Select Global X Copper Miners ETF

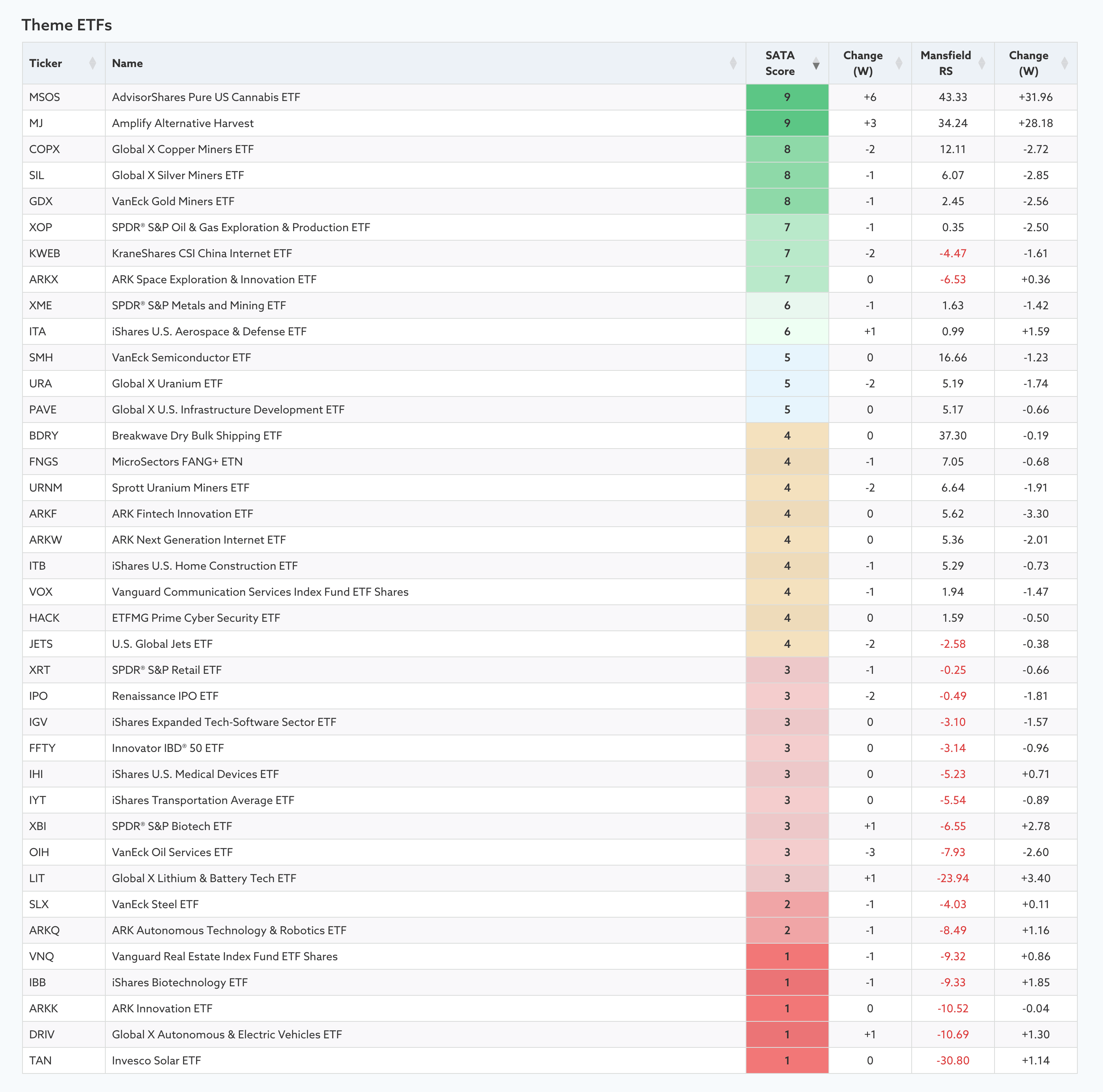click(x=183, y=149)
